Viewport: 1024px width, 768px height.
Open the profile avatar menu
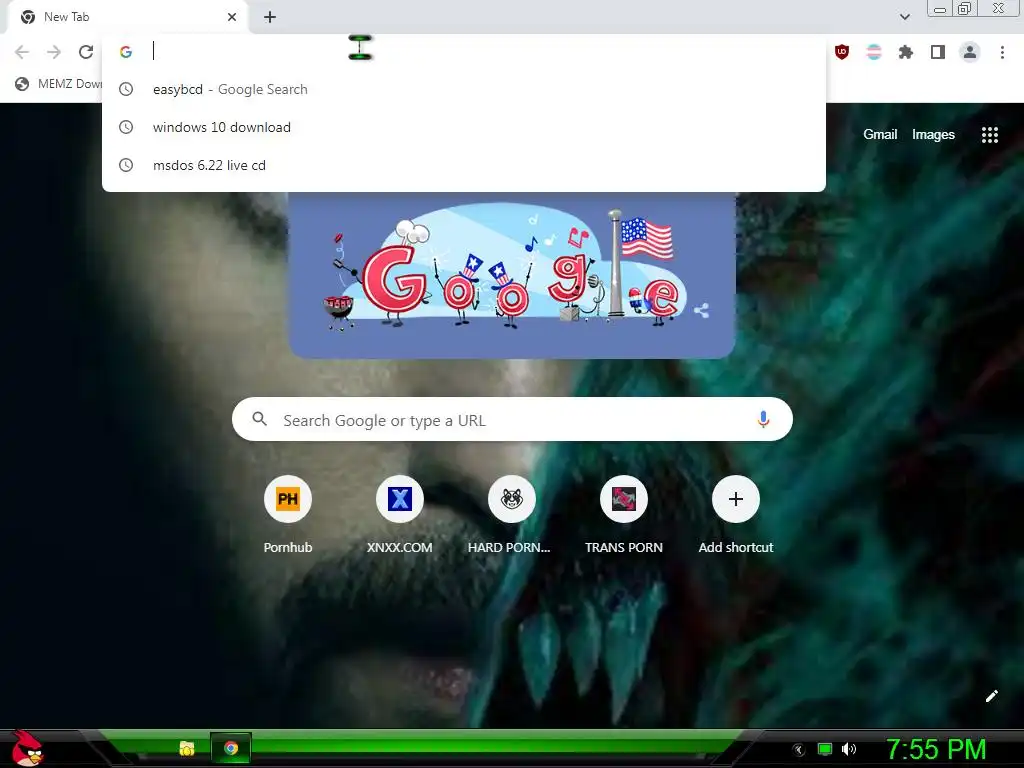tap(970, 52)
